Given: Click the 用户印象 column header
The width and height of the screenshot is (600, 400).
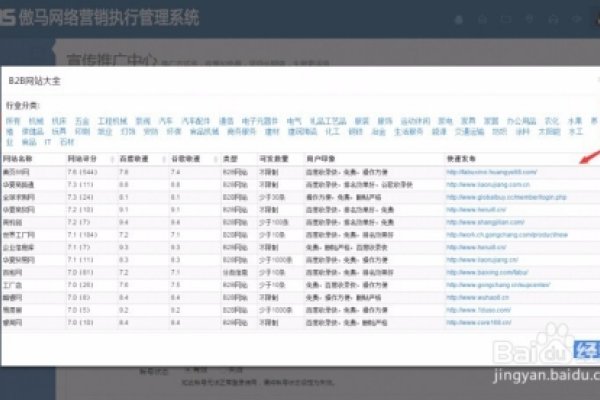Looking at the screenshot, I should pyautogui.click(x=321, y=159).
